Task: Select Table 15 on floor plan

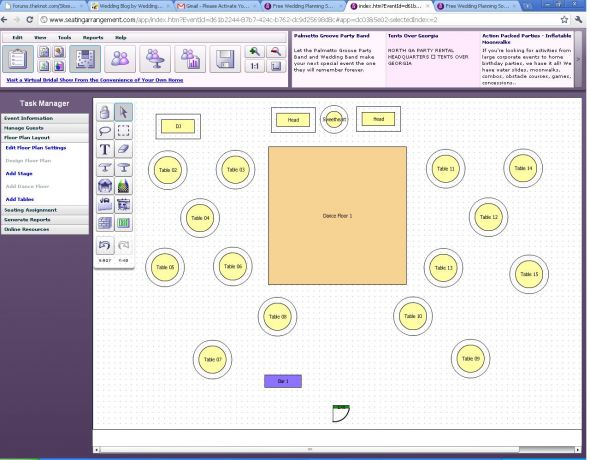Action: click(529, 274)
